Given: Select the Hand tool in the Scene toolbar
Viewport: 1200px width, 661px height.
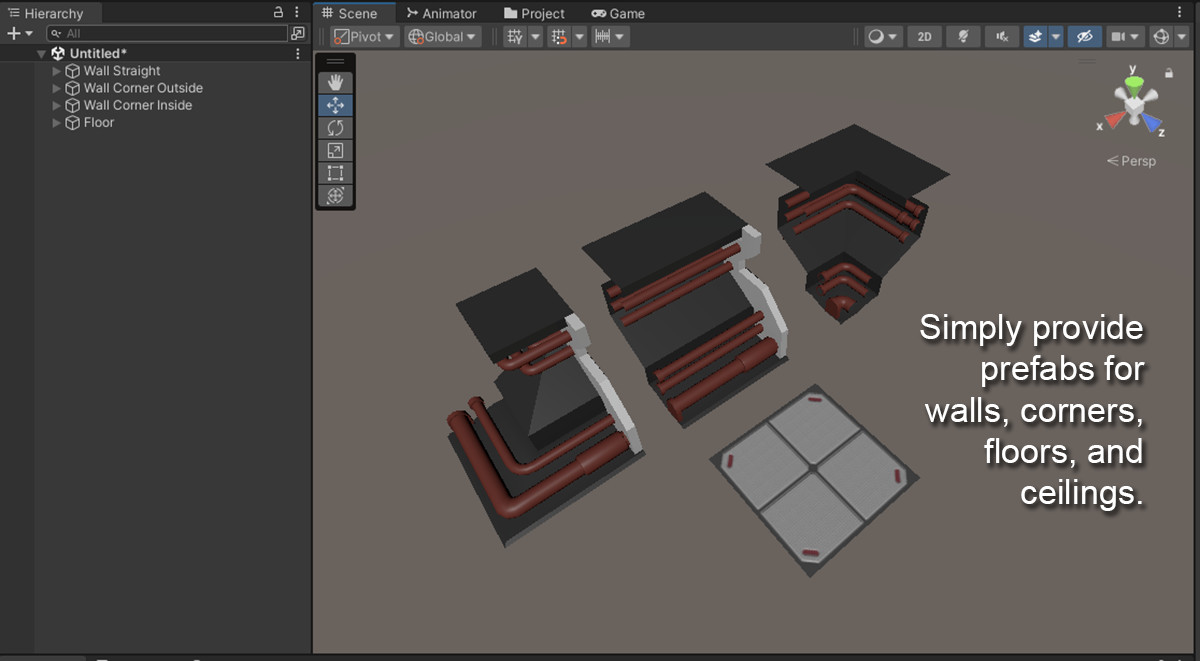Looking at the screenshot, I should (335, 82).
